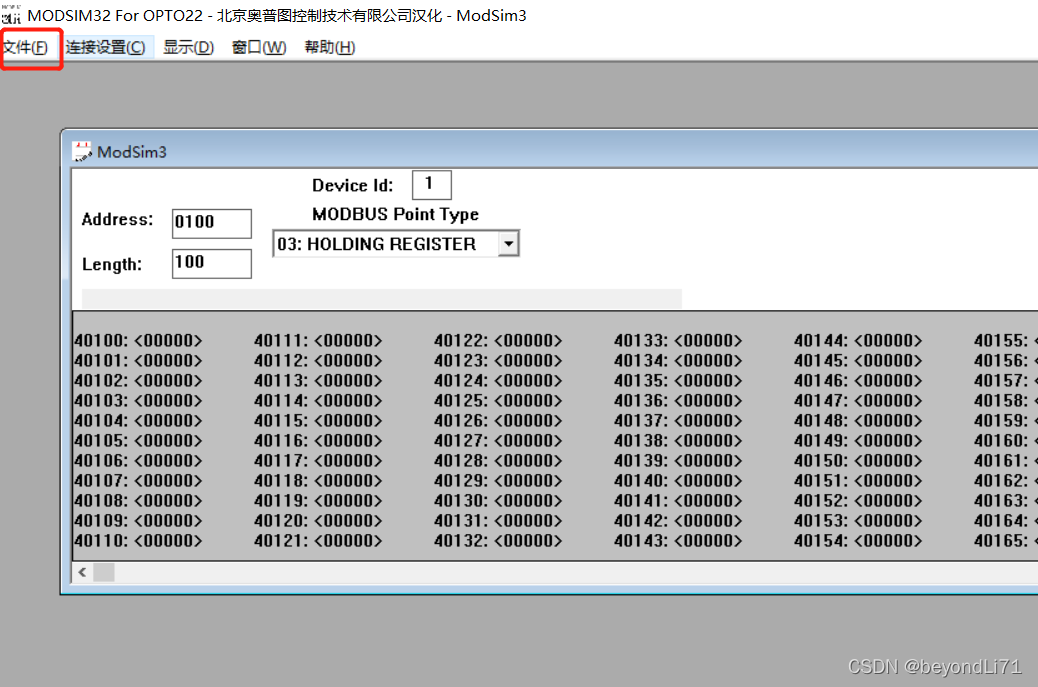Select register 40105 value
The image size is (1038, 687).
168,441
